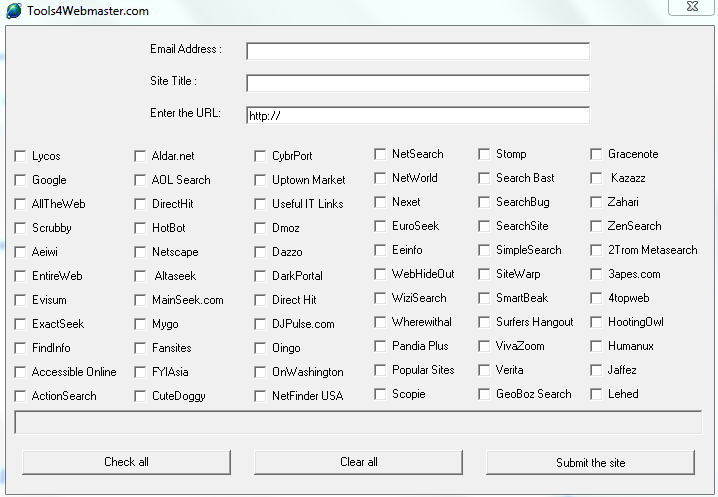Image resolution: width=718 pixels, height=497 pixels.
Task: Check the Stomp box
Action: [x=484, y=154]
